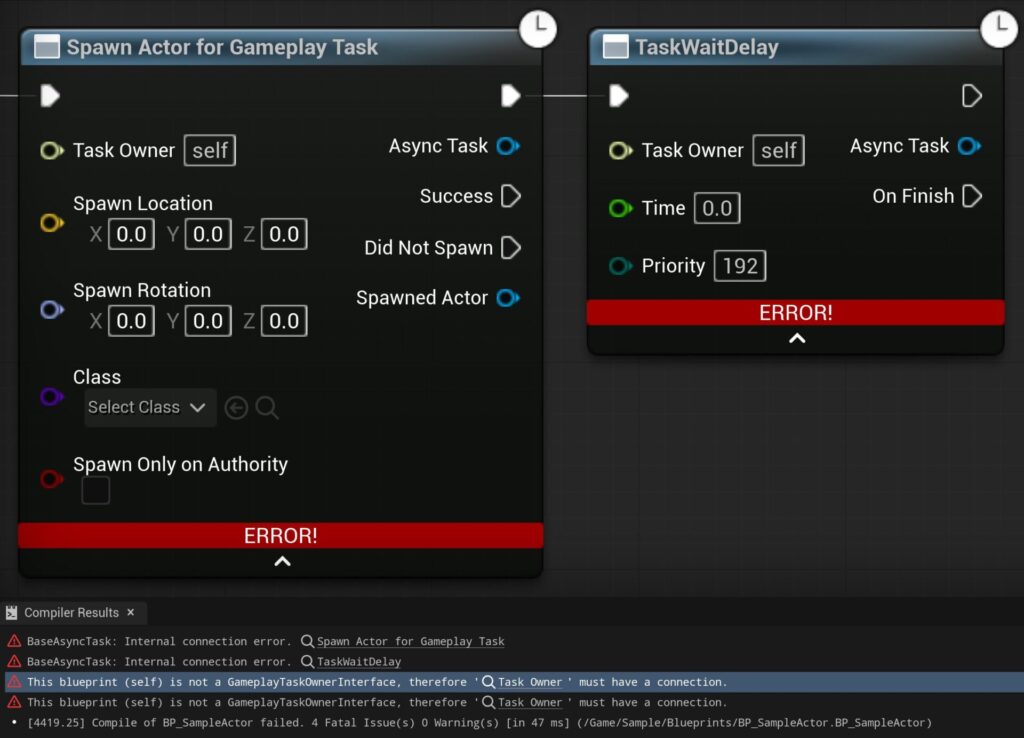This screenshot has width=1024, height=738.
Task: Click the Async Task pin on TaskWaitDelay
Action: tap(968, 146)
